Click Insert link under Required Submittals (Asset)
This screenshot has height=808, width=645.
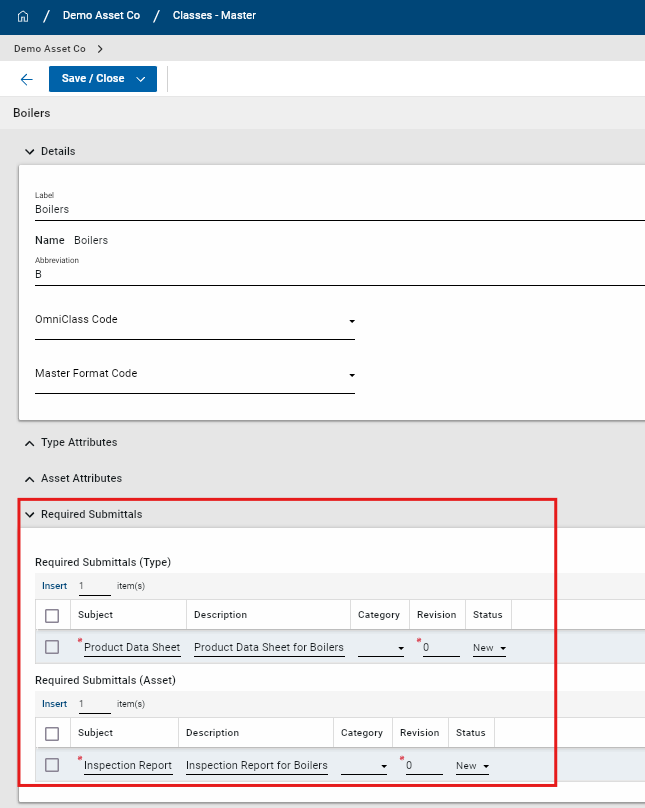click(54, 704)
